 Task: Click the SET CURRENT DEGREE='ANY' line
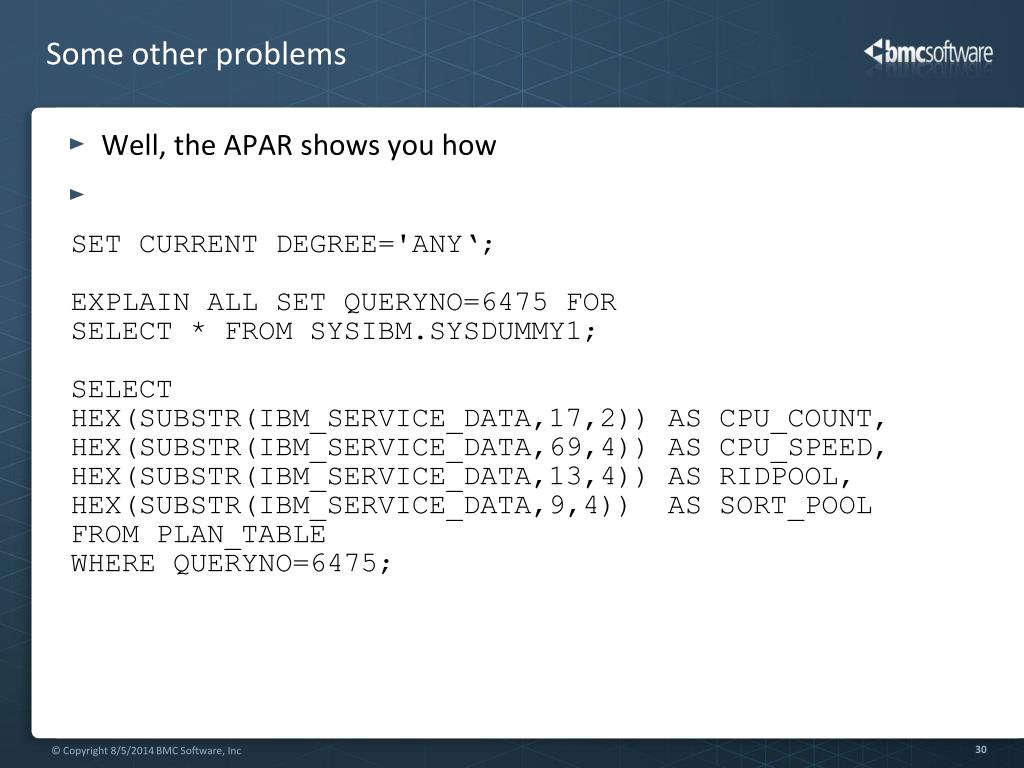(283, 244)
